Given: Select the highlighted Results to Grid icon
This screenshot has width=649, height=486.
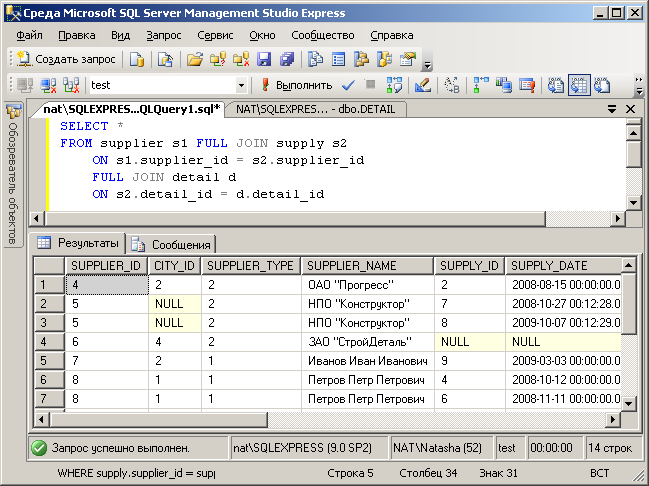Looking at the screenshot, I should click(x=579, y=85).
